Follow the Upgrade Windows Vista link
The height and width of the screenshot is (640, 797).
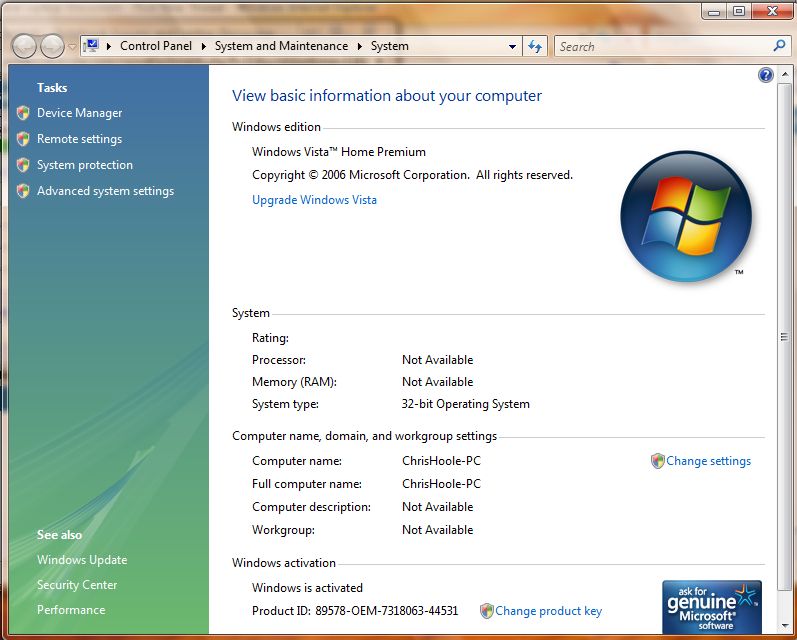[314, 200]
